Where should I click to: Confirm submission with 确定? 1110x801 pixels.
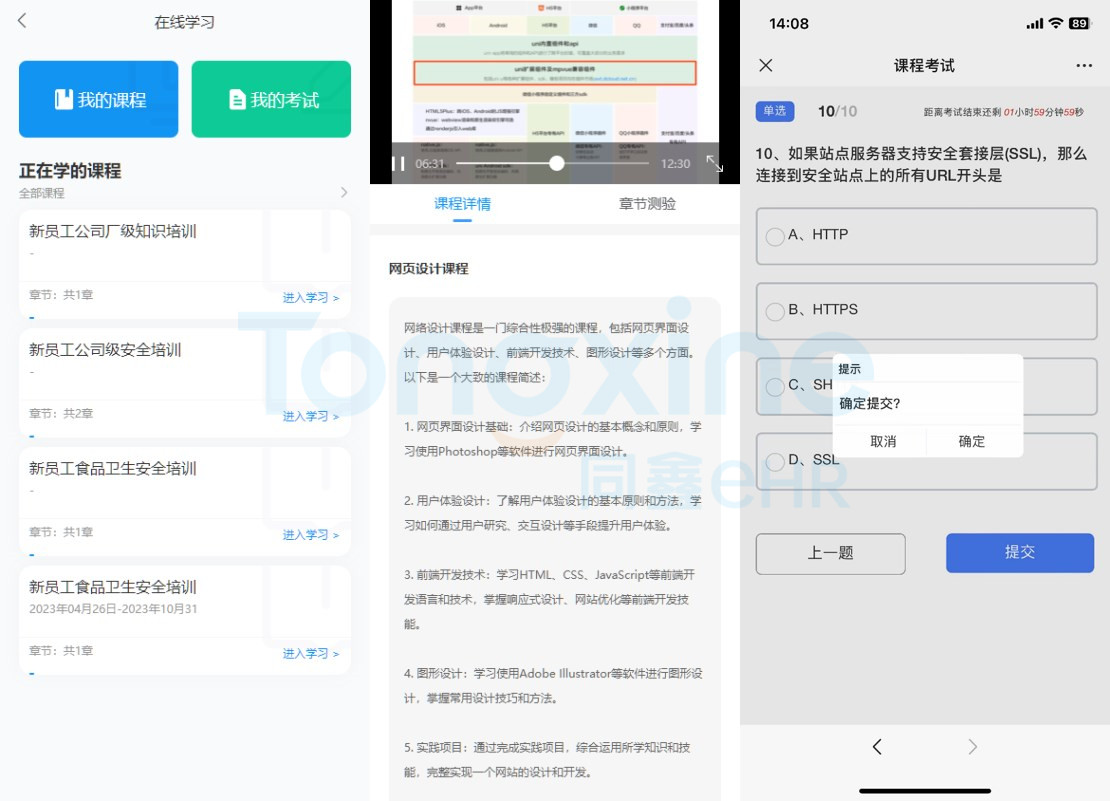[973, 441]
